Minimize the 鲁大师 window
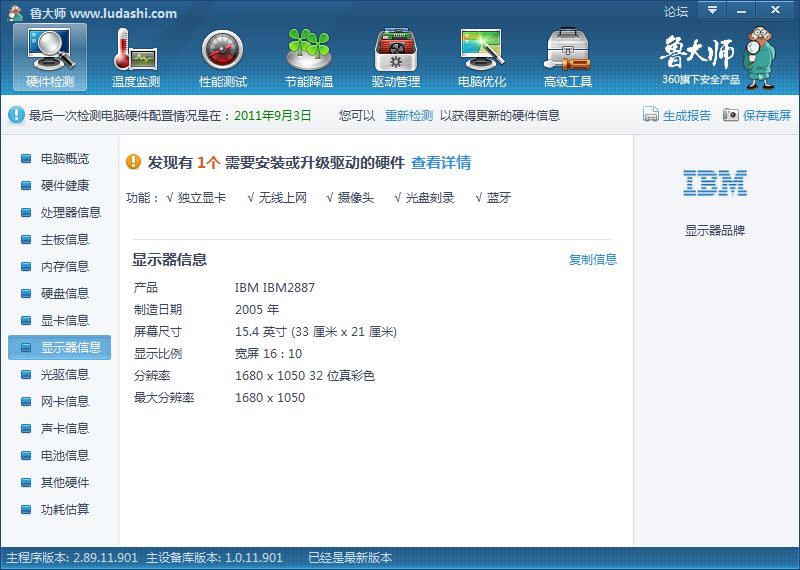Image resolution: width=800 pixels, height=570 pixels. (741, 10)
